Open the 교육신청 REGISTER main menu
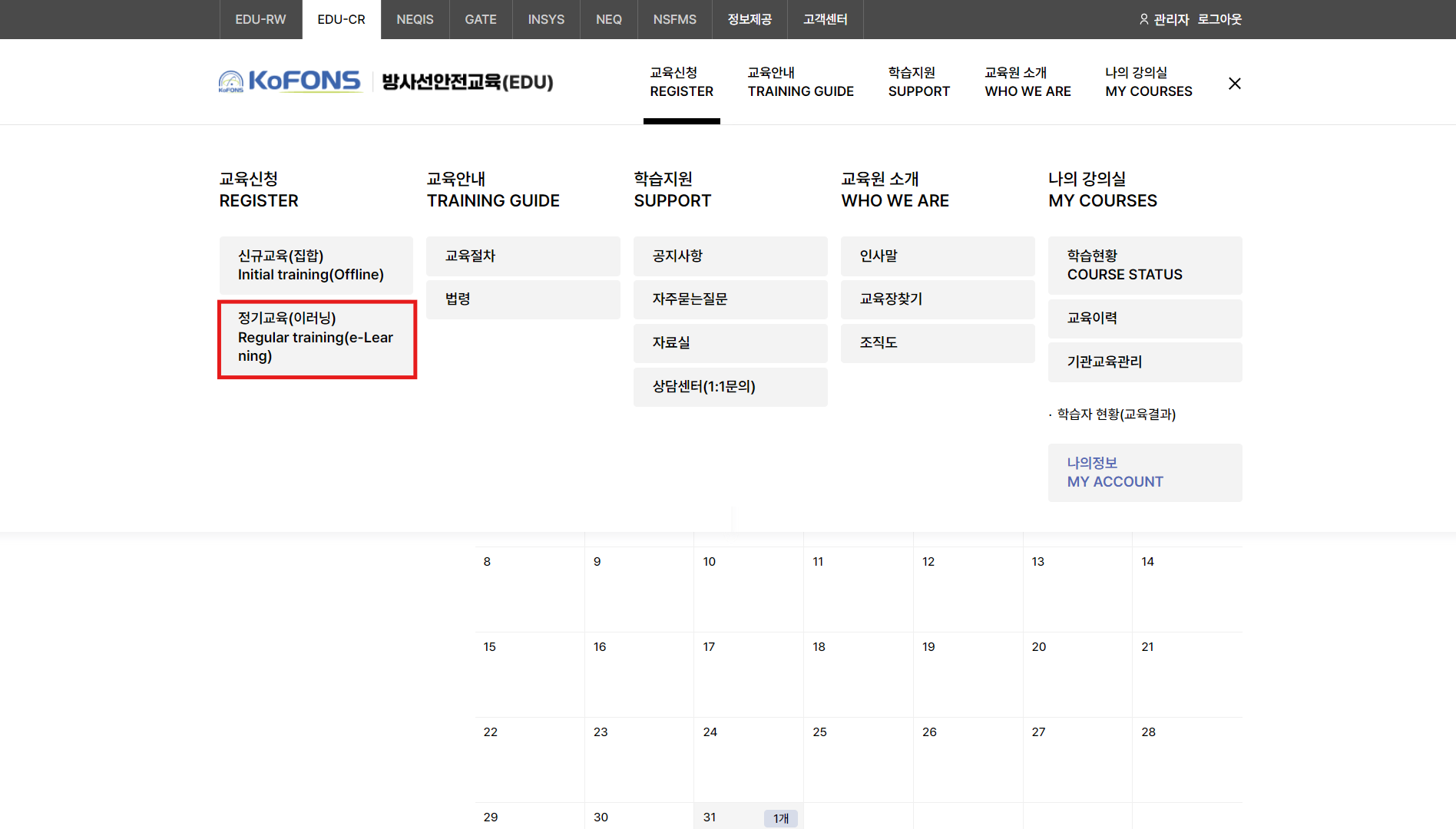The height and width of the screenshot is (829, 1456). (x=682, y=82)
